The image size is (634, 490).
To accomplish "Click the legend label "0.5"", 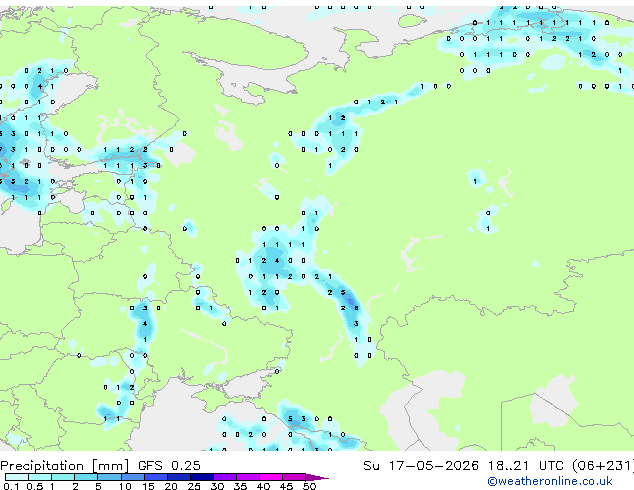I will 35,486.
